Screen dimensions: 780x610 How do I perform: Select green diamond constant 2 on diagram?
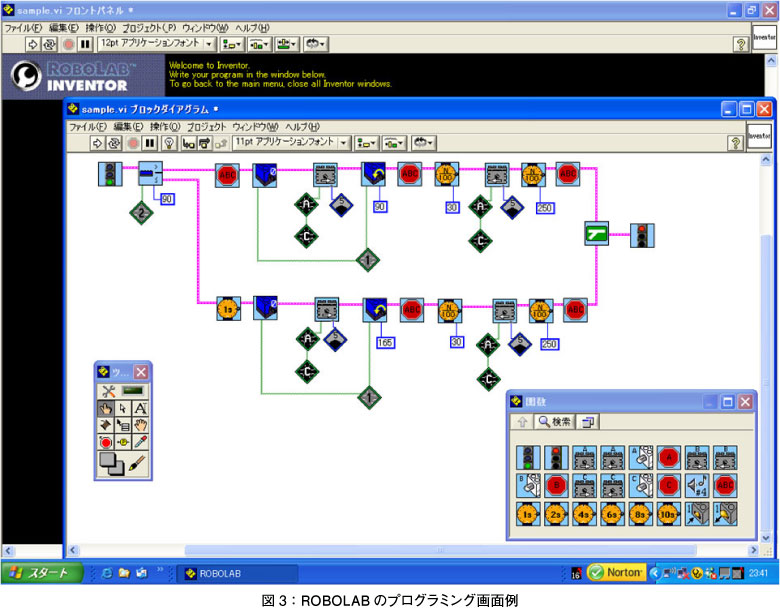(x=141, y=213)
